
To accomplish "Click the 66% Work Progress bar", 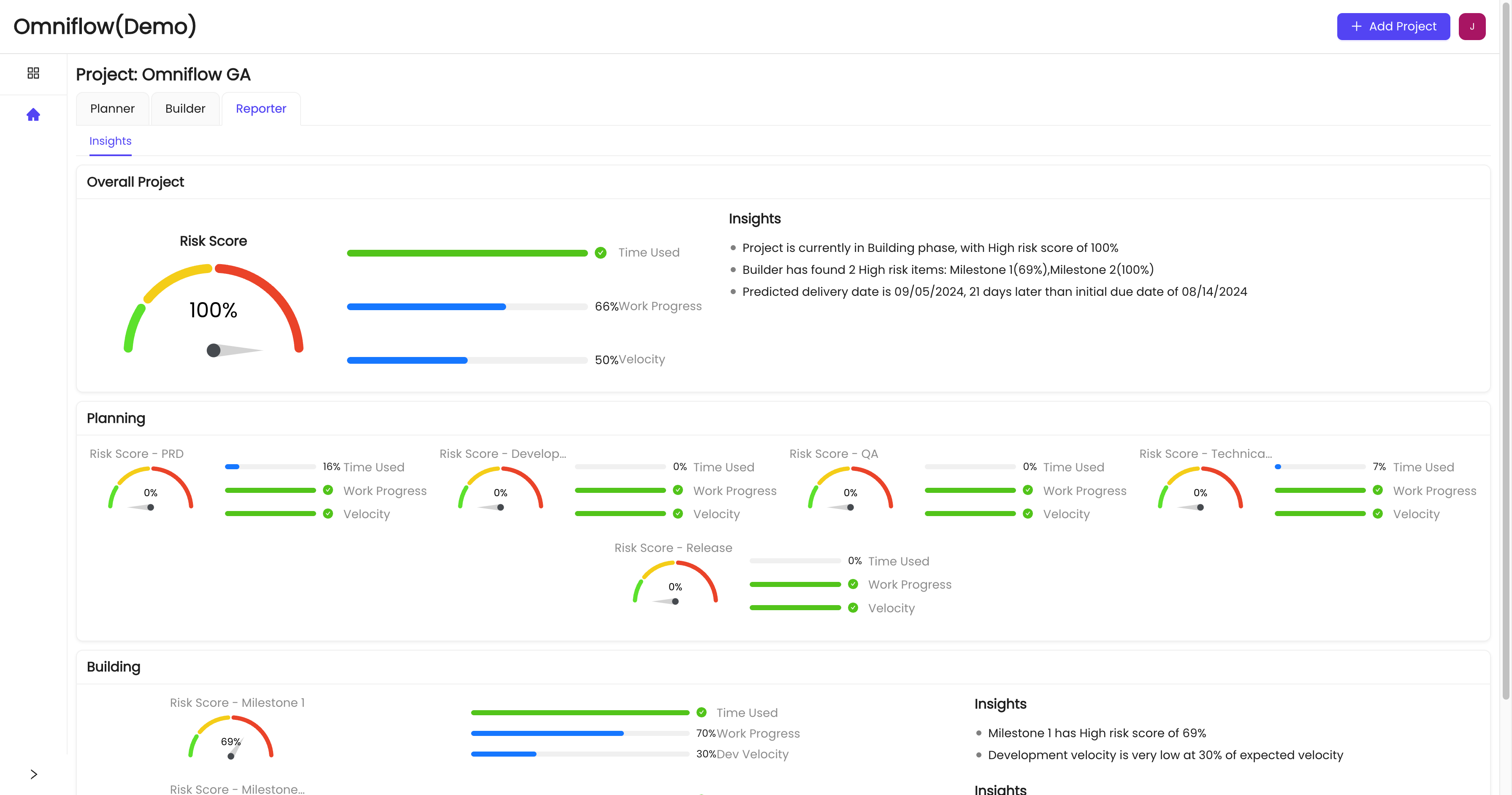I will tap(466, 307).
